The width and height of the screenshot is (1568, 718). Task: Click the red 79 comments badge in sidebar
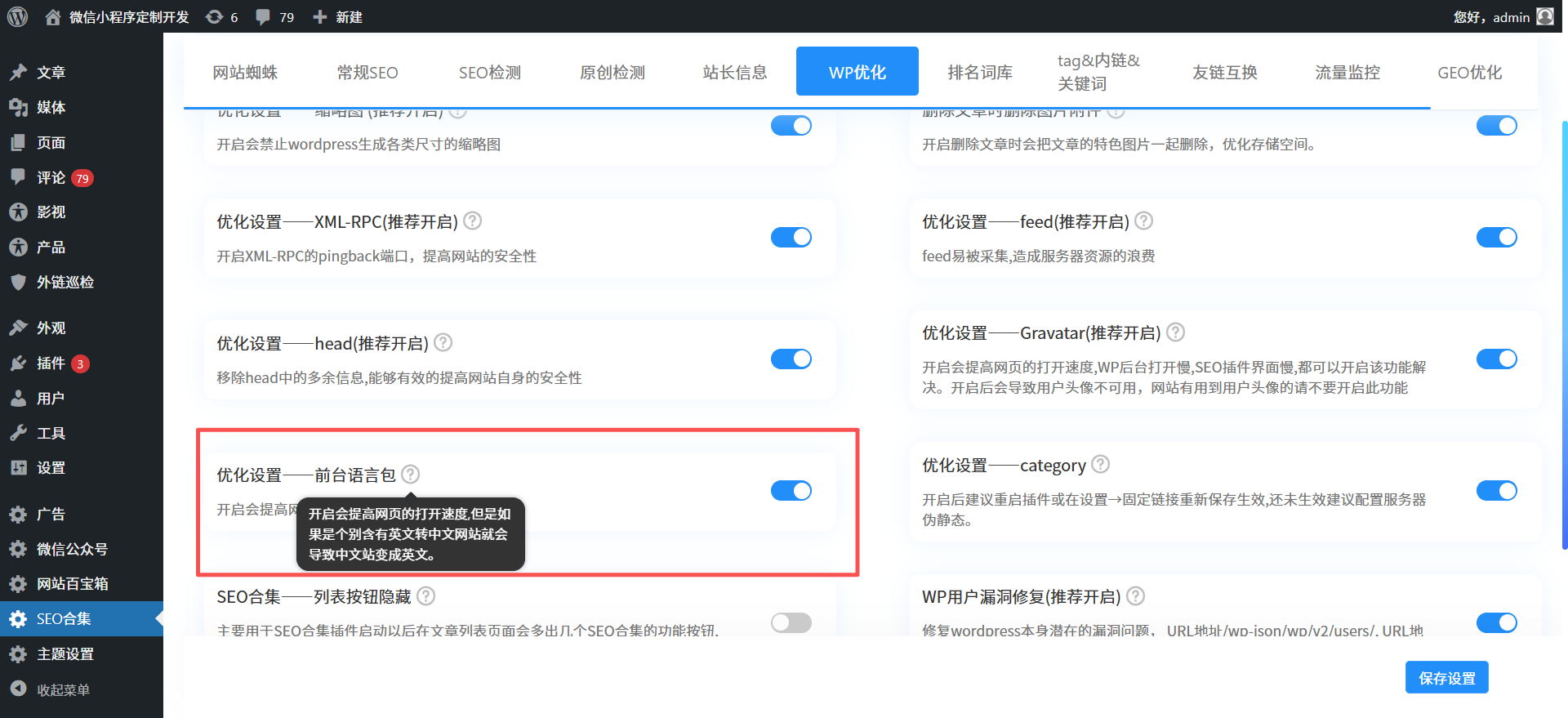click(x=82, y=178)
